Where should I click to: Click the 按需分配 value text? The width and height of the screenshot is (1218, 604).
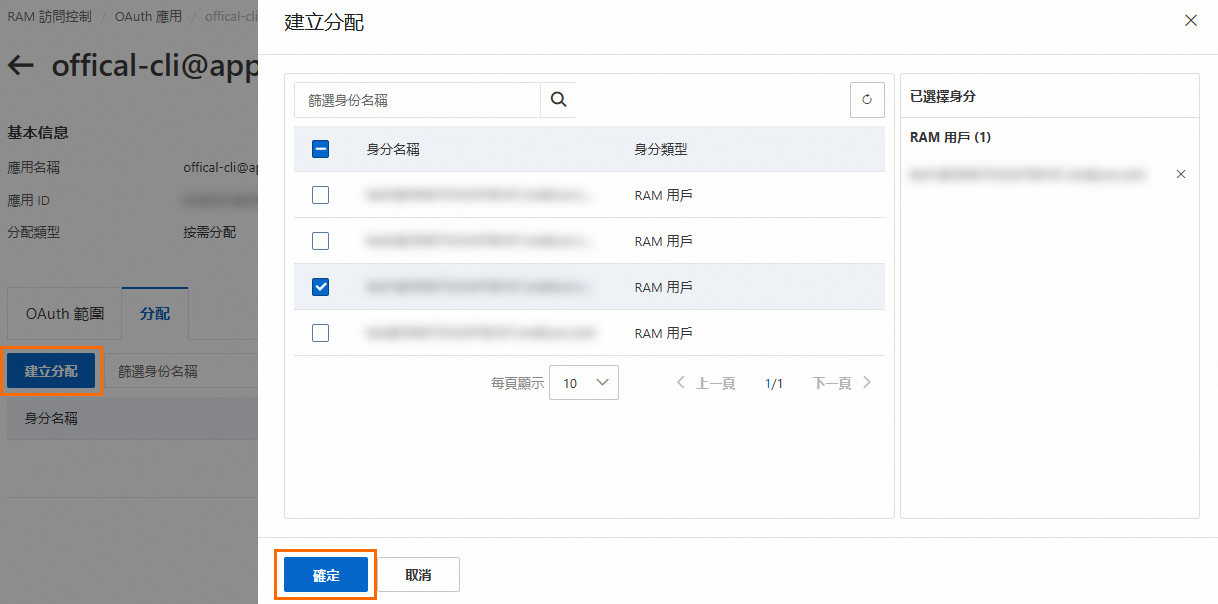(210, 232)
